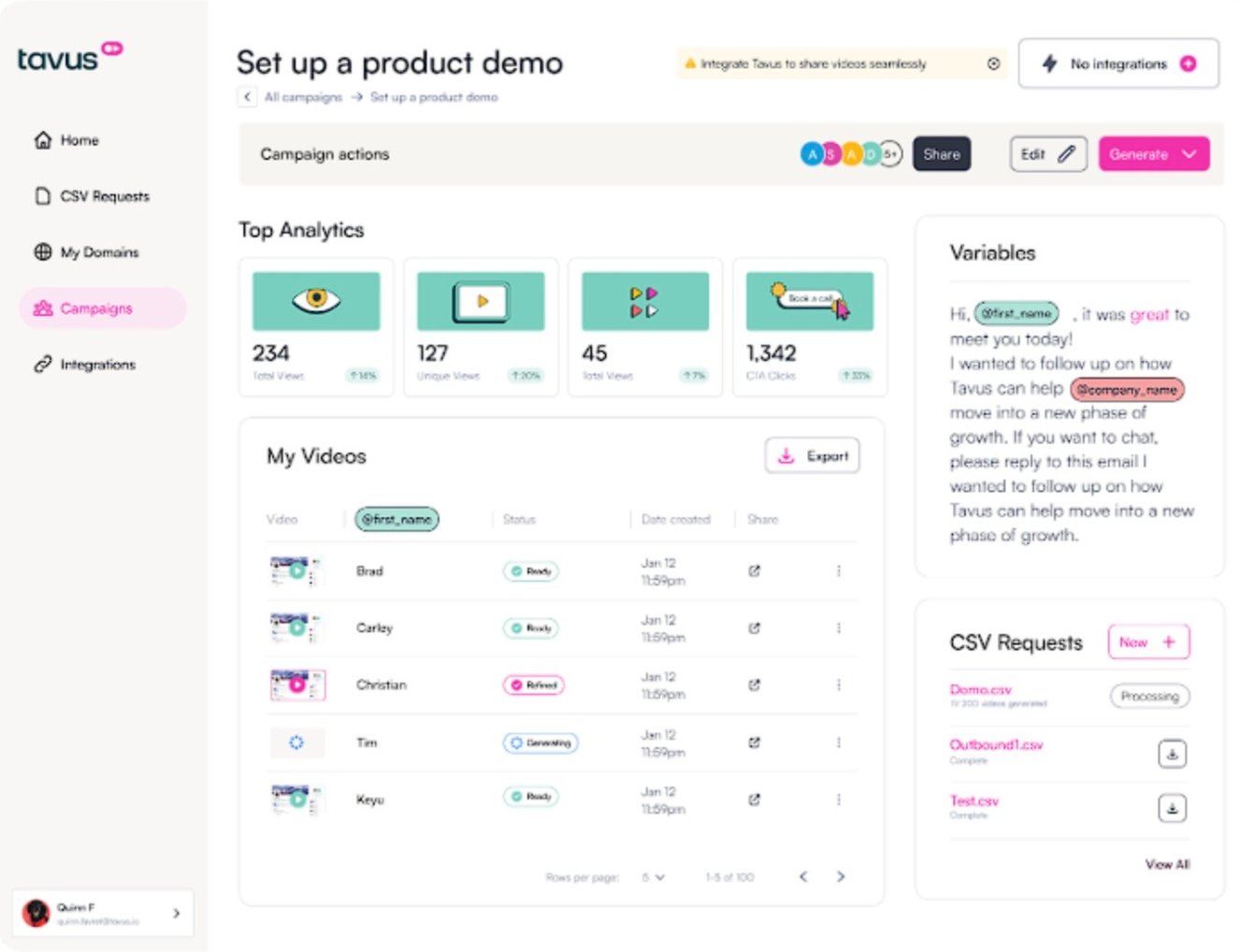Image resolution: width=1240 pixels, height=952 pixels.
Task: Open Christian's video thumbnail
Action: (x=297, y=685)
